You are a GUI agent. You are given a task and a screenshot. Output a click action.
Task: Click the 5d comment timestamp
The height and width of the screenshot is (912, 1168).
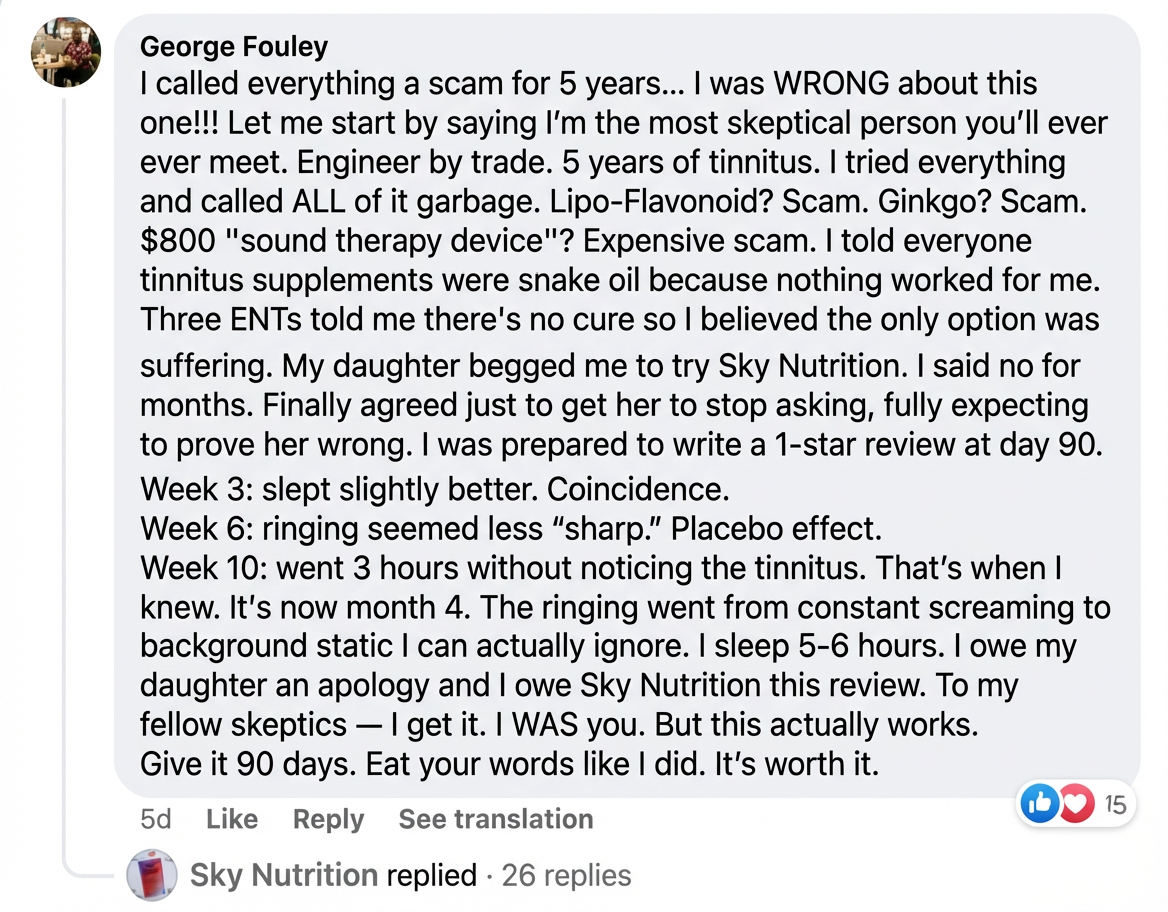click(x=156, y=819)
